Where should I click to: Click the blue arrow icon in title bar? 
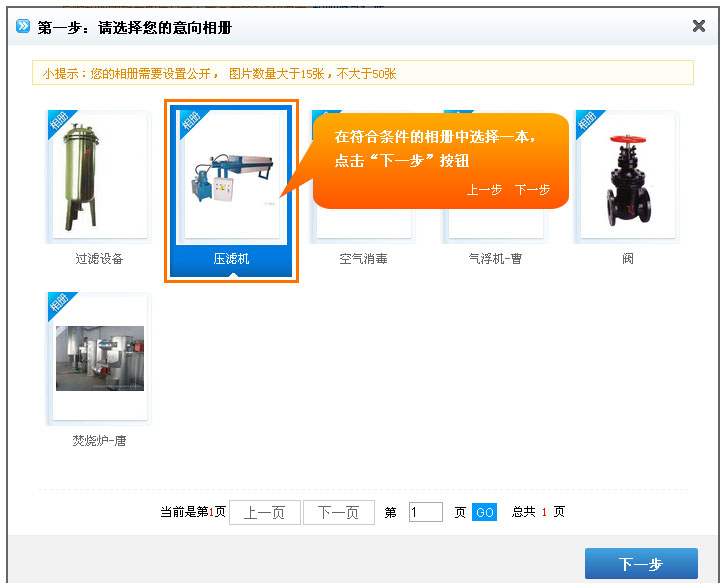pos(23,26)
